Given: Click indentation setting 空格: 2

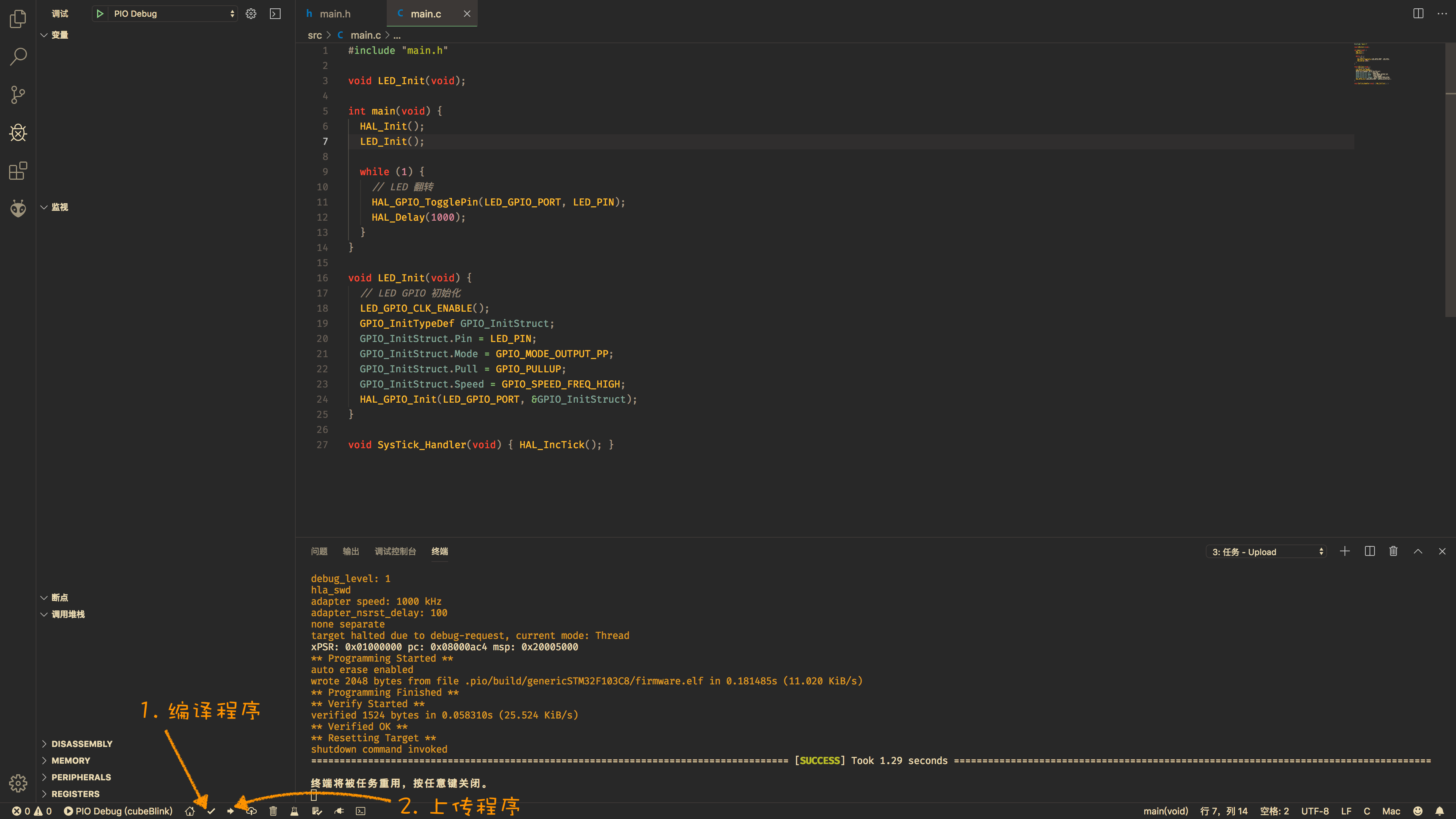Looking at the screenshot, I should click(x=1274, y=811).
